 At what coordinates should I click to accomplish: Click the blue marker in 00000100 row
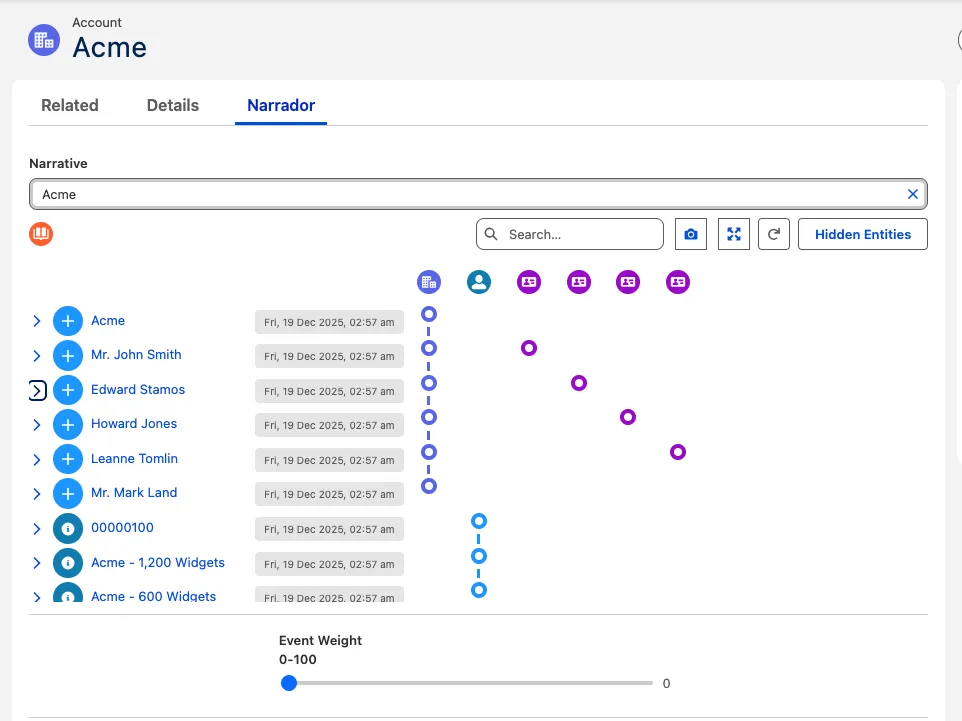pos(479,521)
